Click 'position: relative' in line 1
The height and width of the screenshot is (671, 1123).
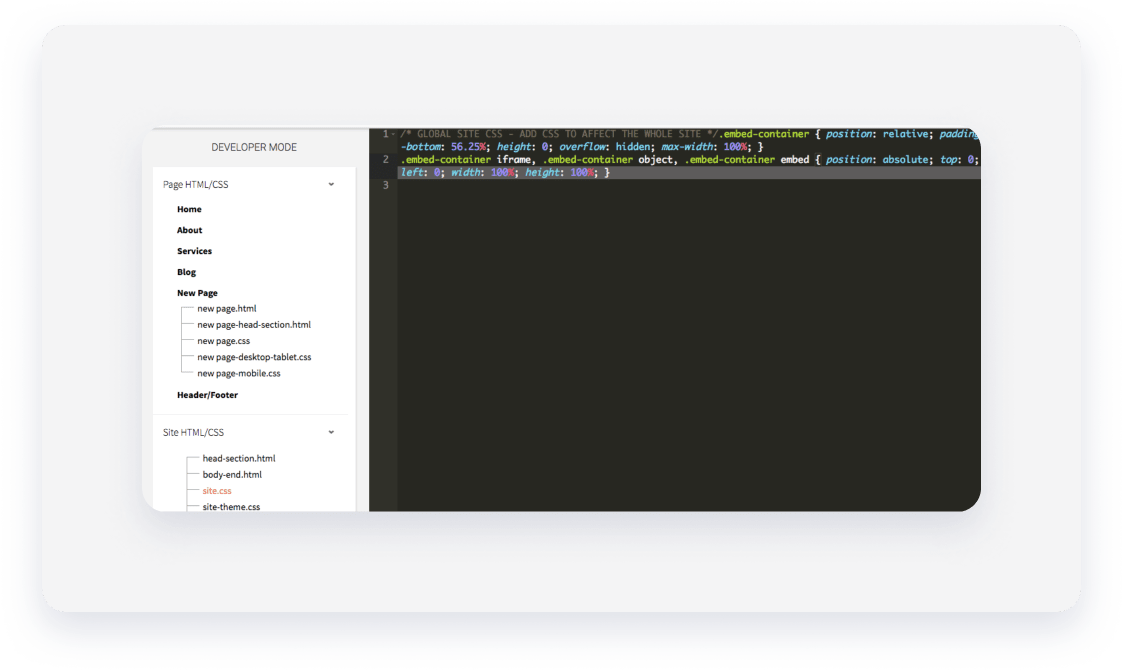tap(877, 134)
